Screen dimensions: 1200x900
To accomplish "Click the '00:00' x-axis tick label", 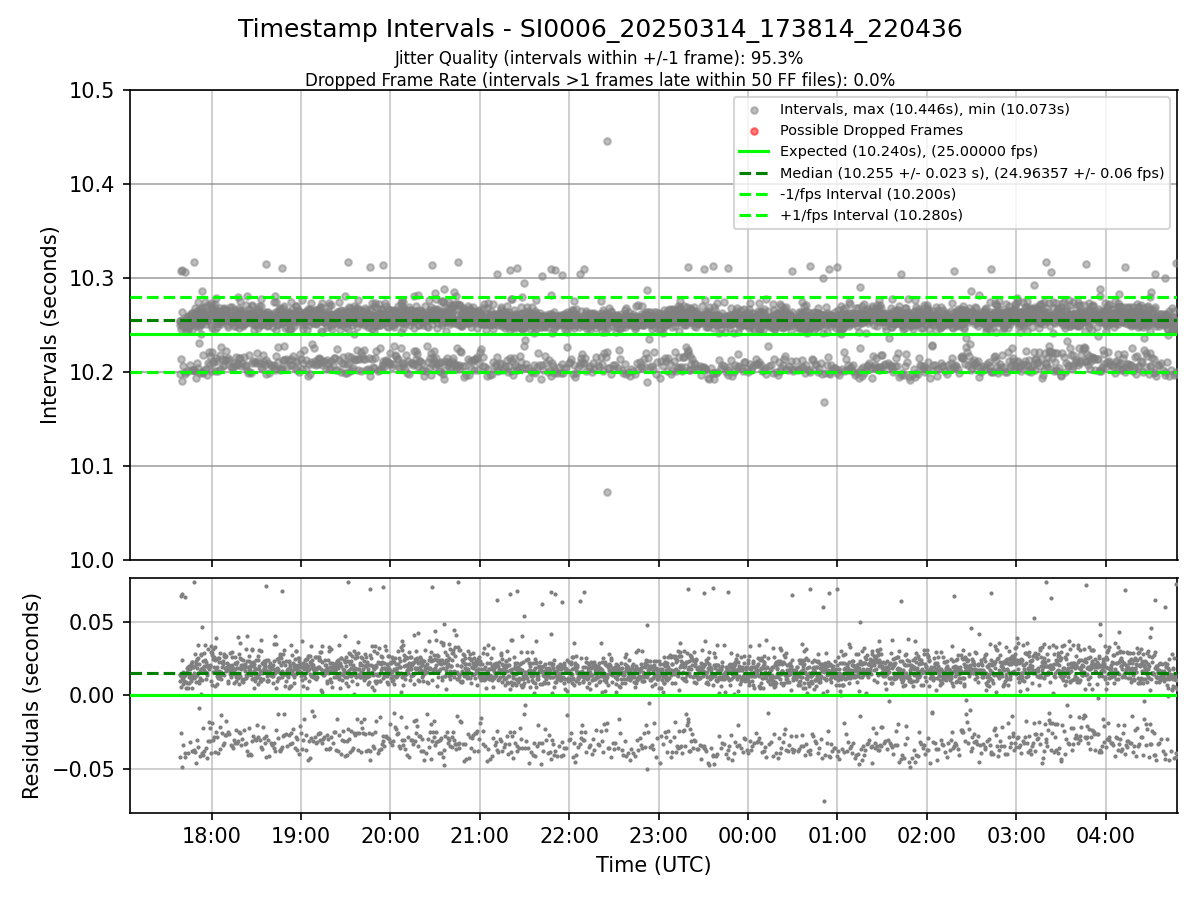I will coord(747,836).
